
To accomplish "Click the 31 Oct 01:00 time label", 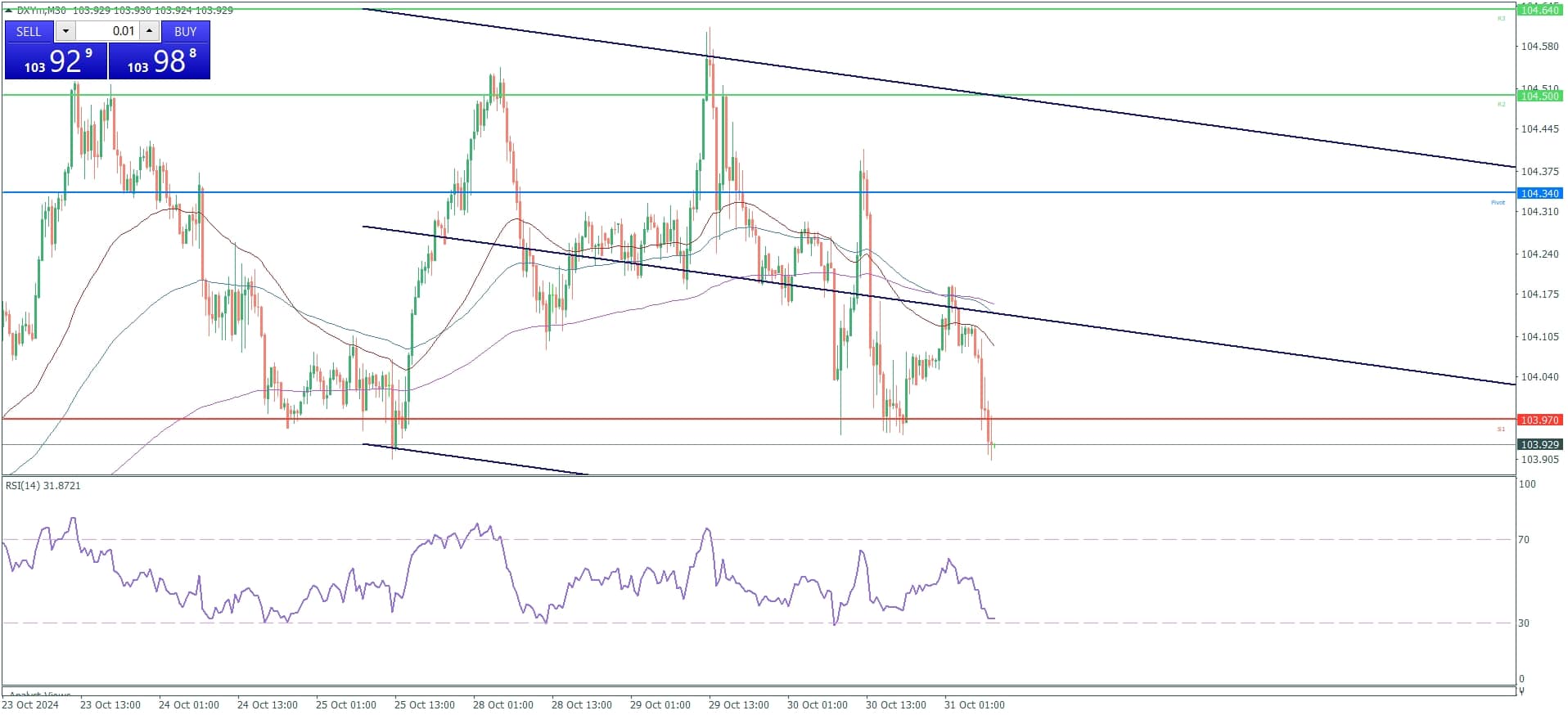I will coord(975,705).
